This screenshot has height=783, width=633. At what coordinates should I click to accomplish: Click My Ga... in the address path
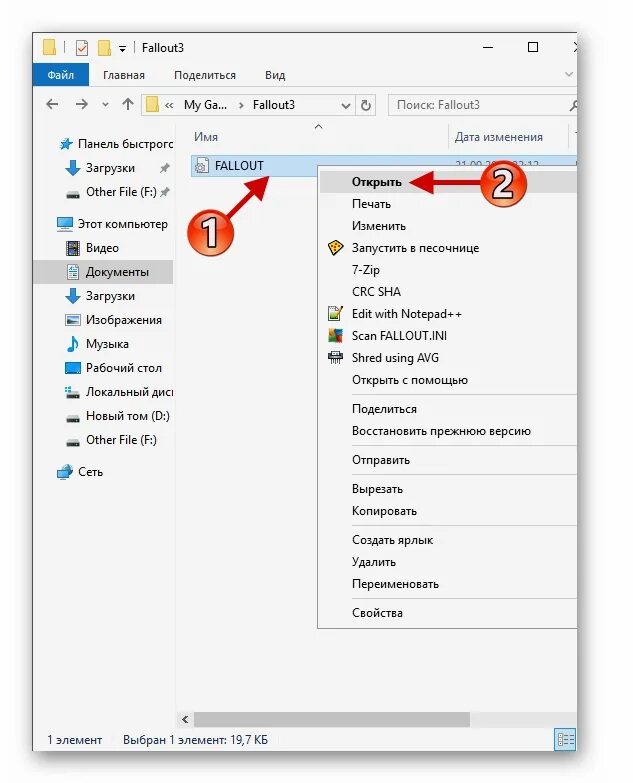click(x=205, y=105)
